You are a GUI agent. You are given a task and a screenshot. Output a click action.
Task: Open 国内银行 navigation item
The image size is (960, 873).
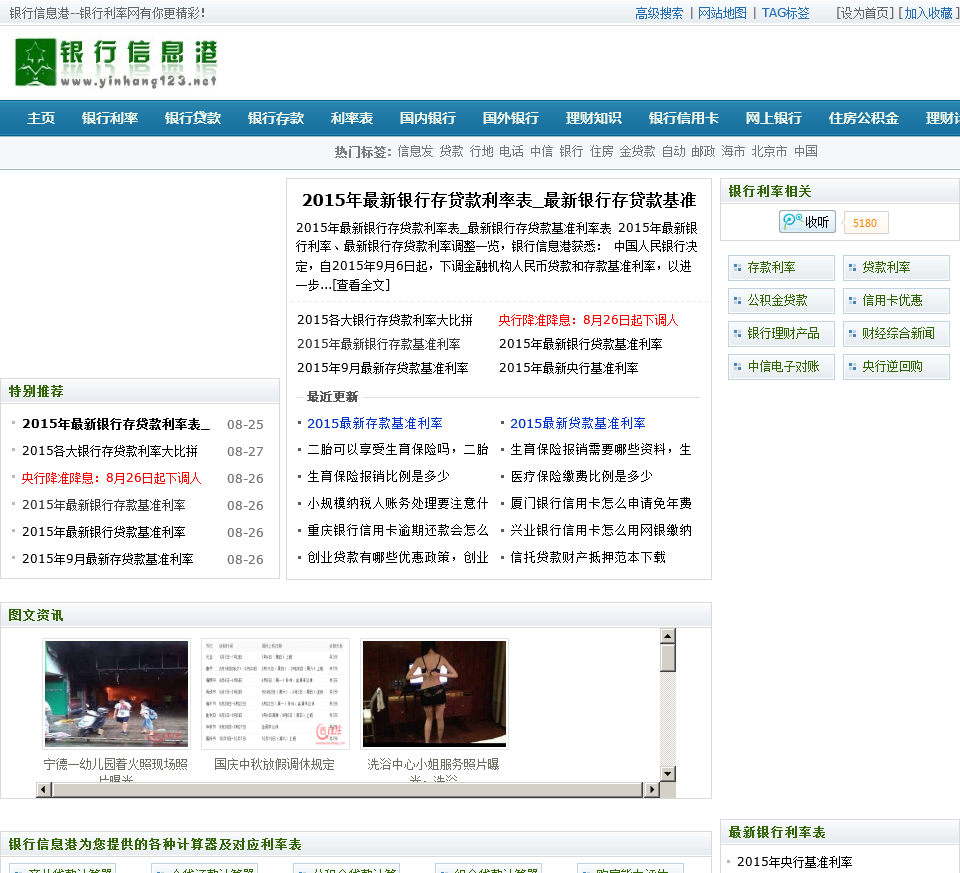point(427,118)
